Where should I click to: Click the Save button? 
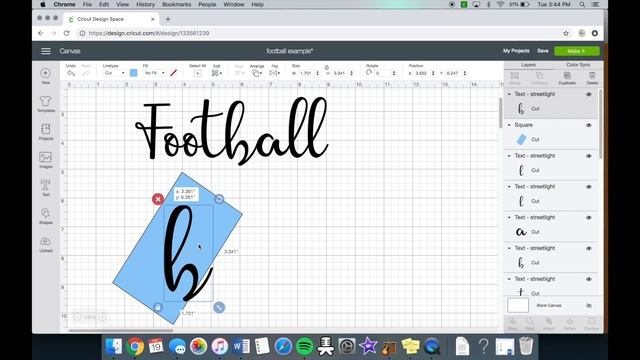[542, 51]
